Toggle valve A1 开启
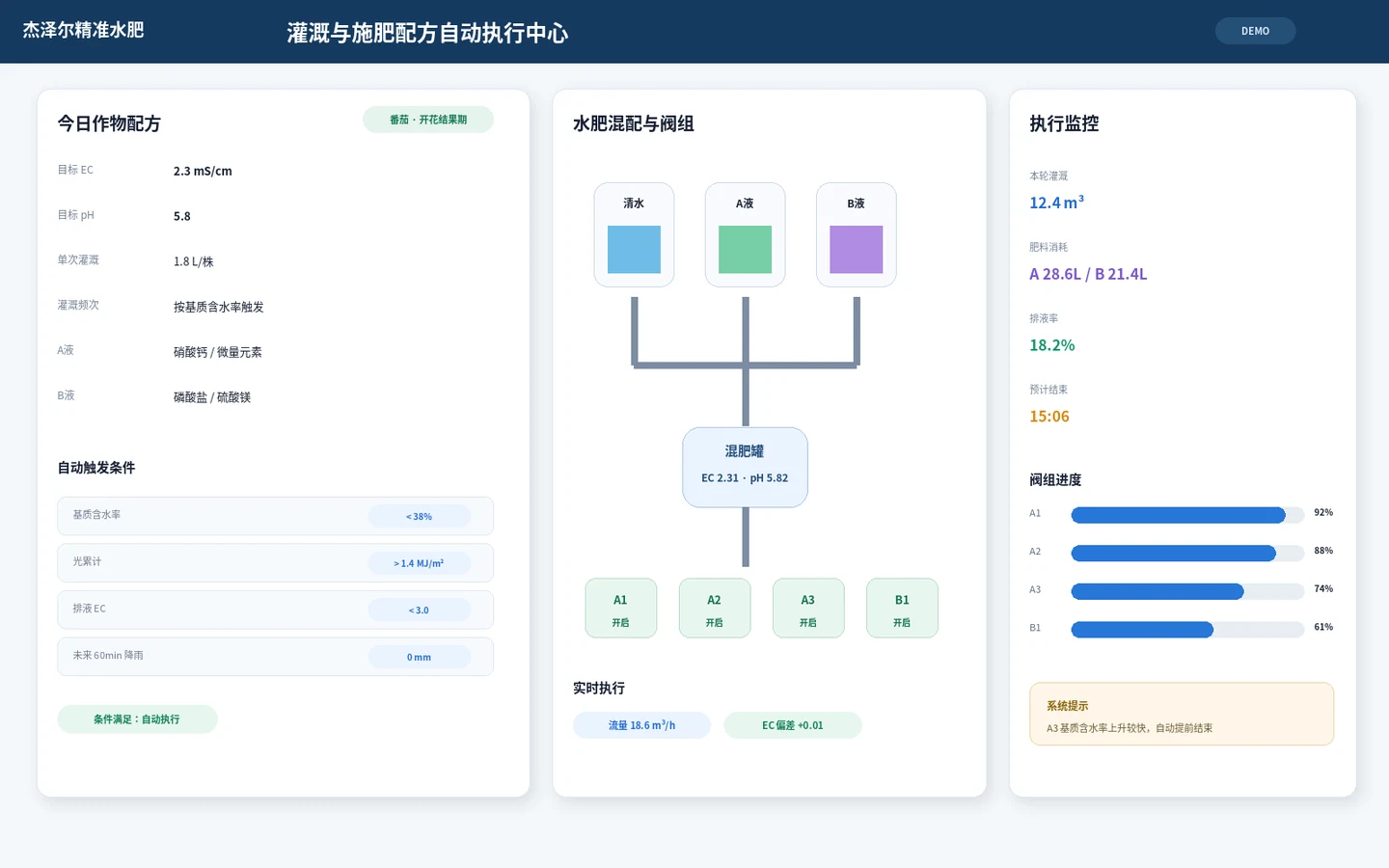The width and height of the screenshot is (1389, 868). tap(620, 609)
